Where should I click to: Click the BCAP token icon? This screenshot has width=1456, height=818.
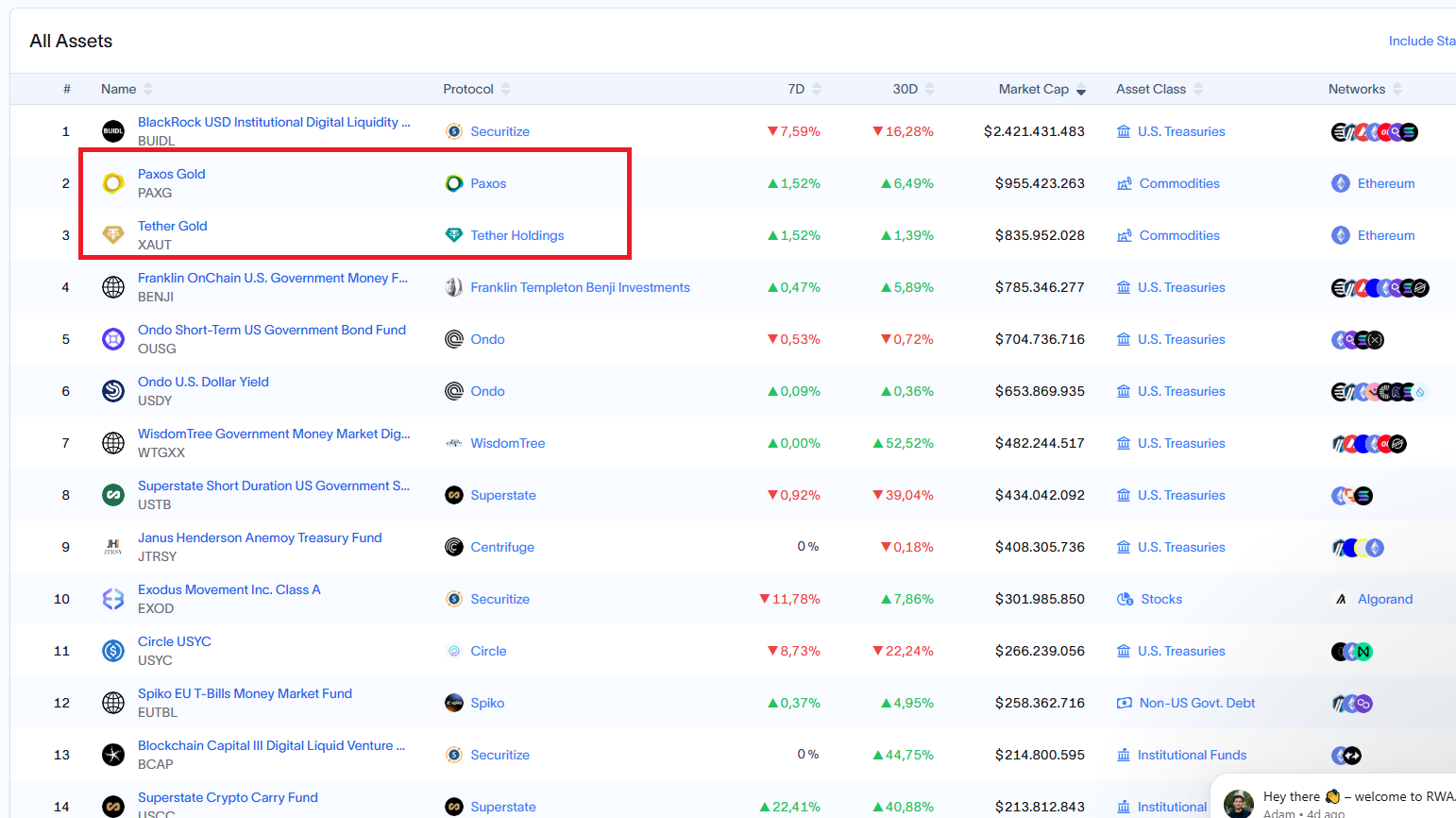tap(113, 755)
